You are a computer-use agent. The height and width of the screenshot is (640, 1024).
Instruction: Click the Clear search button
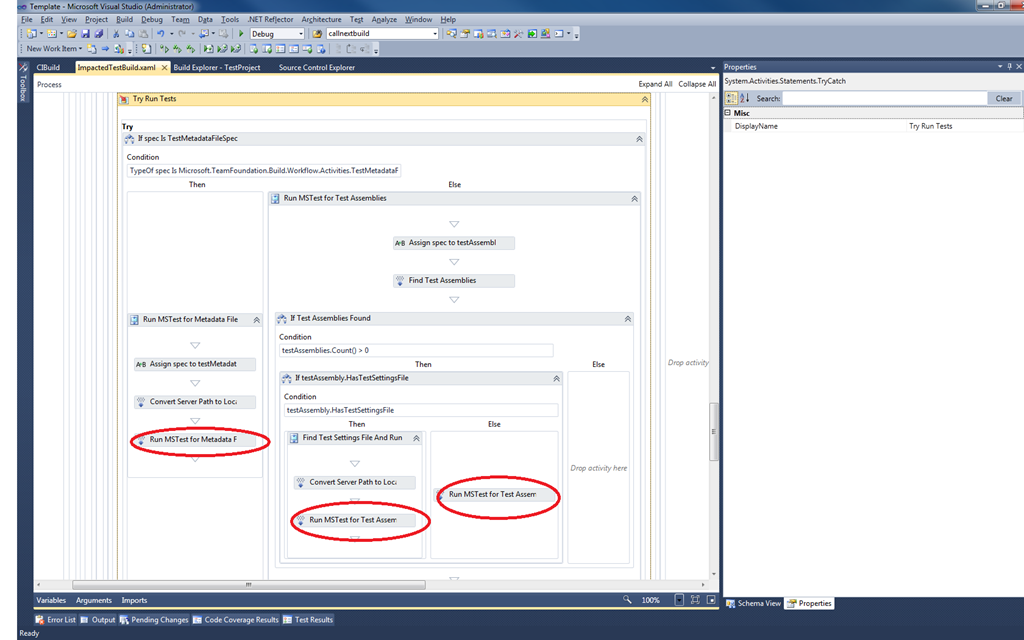click(1004, 99)
